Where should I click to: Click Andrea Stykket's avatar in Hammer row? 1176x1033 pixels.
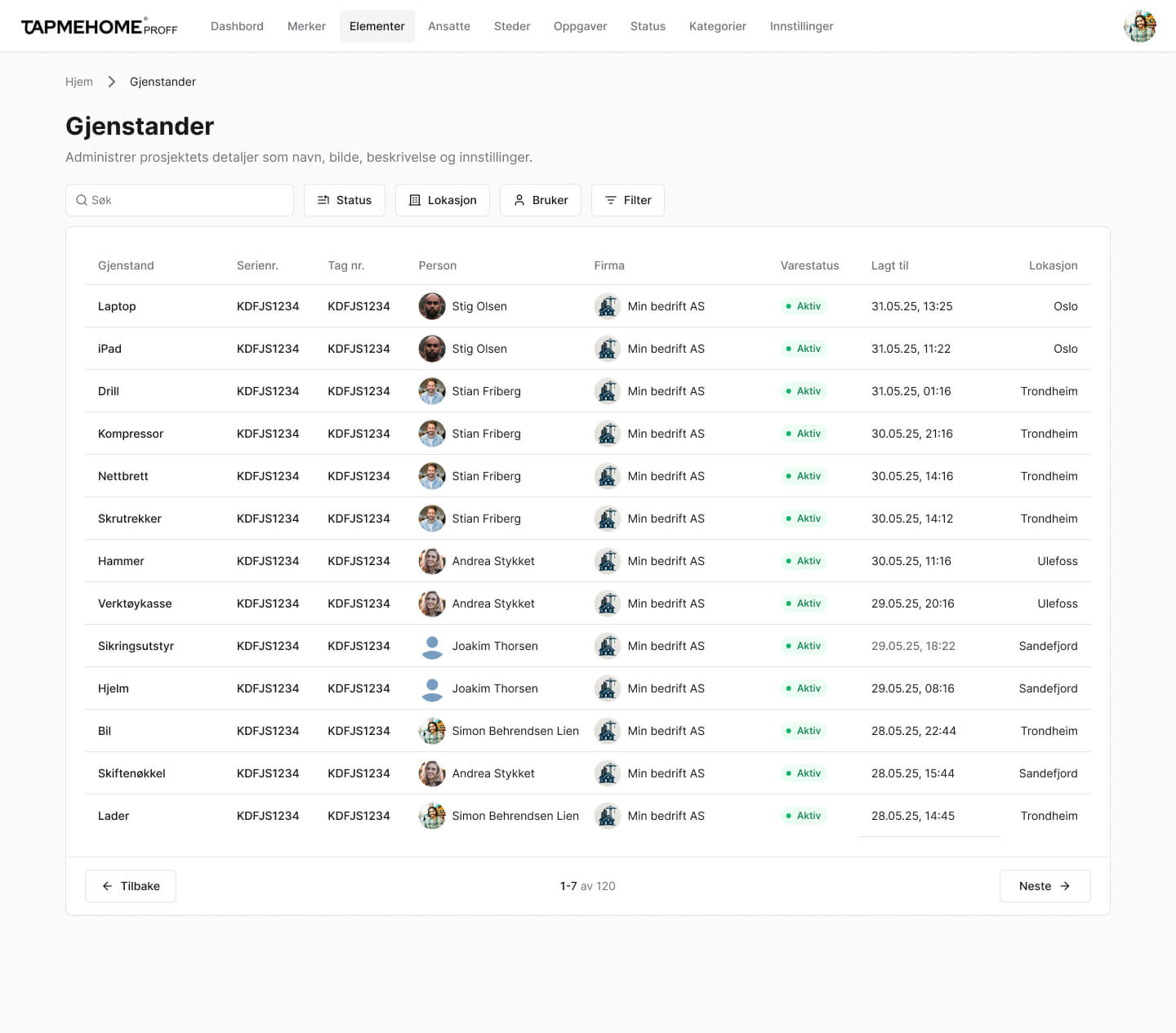432,561
